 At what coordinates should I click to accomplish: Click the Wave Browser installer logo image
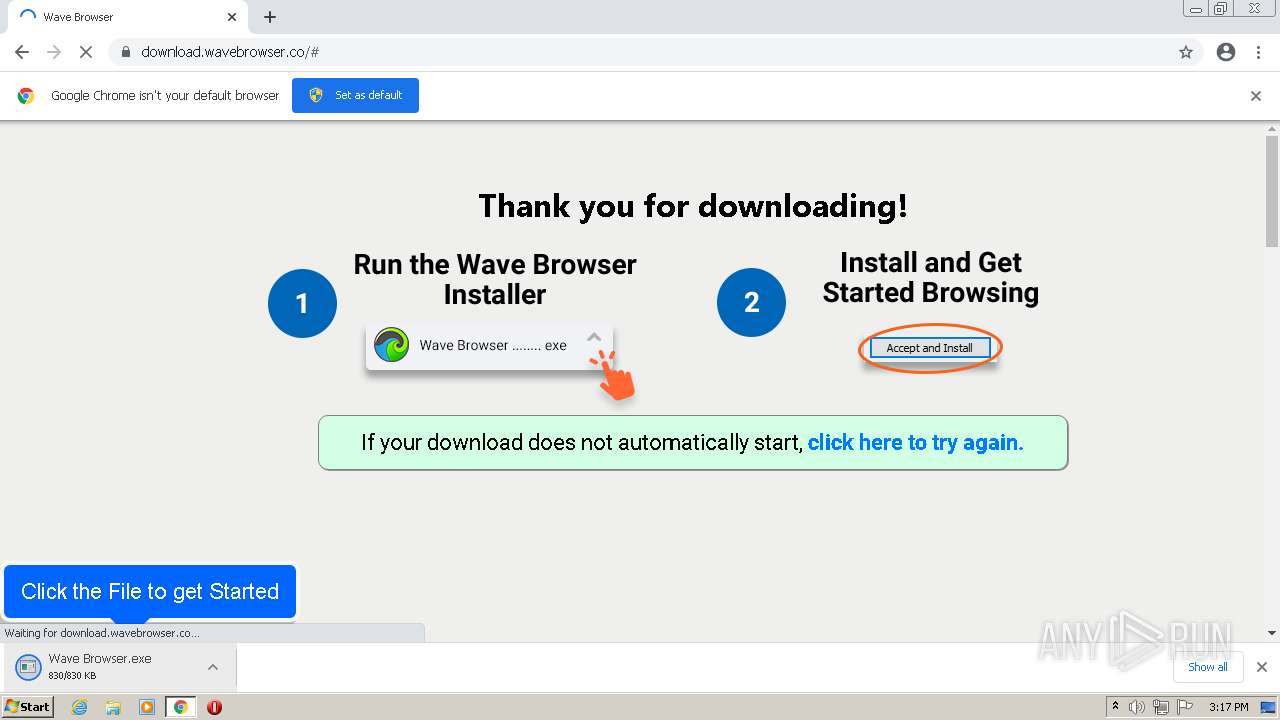pyautogui.click(x=391, y=345)
